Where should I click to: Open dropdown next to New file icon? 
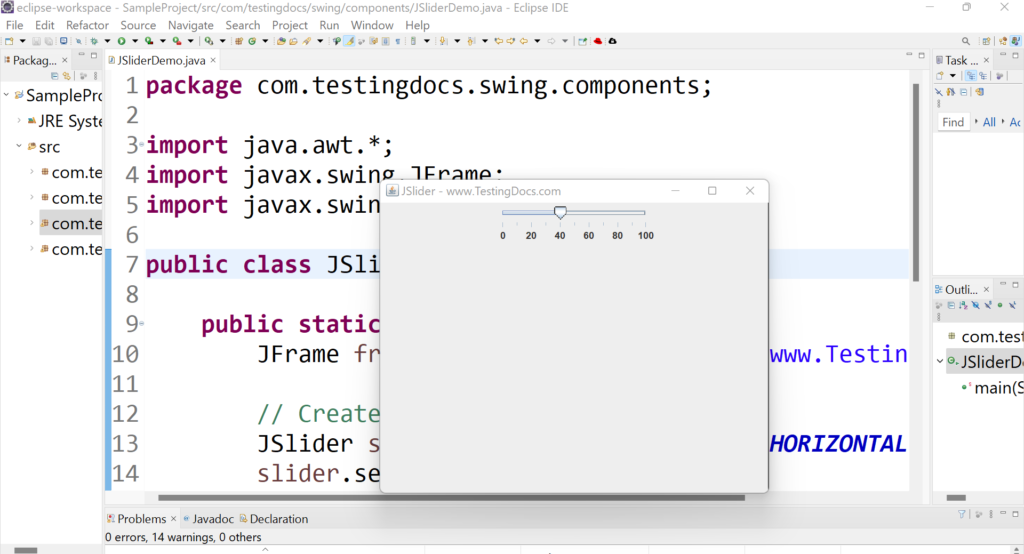22,41
